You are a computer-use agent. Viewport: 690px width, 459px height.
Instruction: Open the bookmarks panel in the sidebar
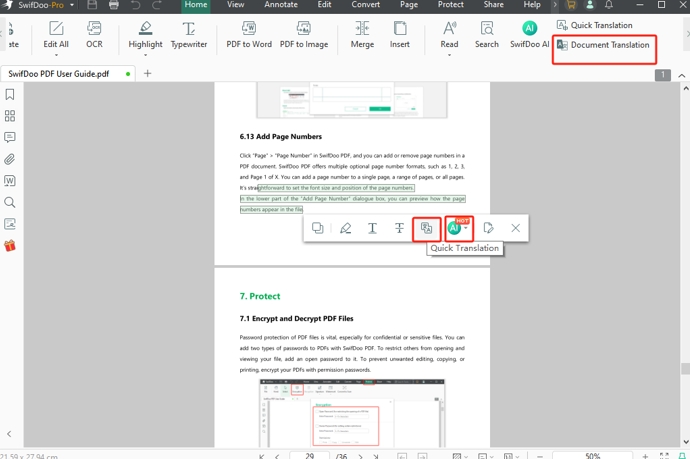click(10, 94)
